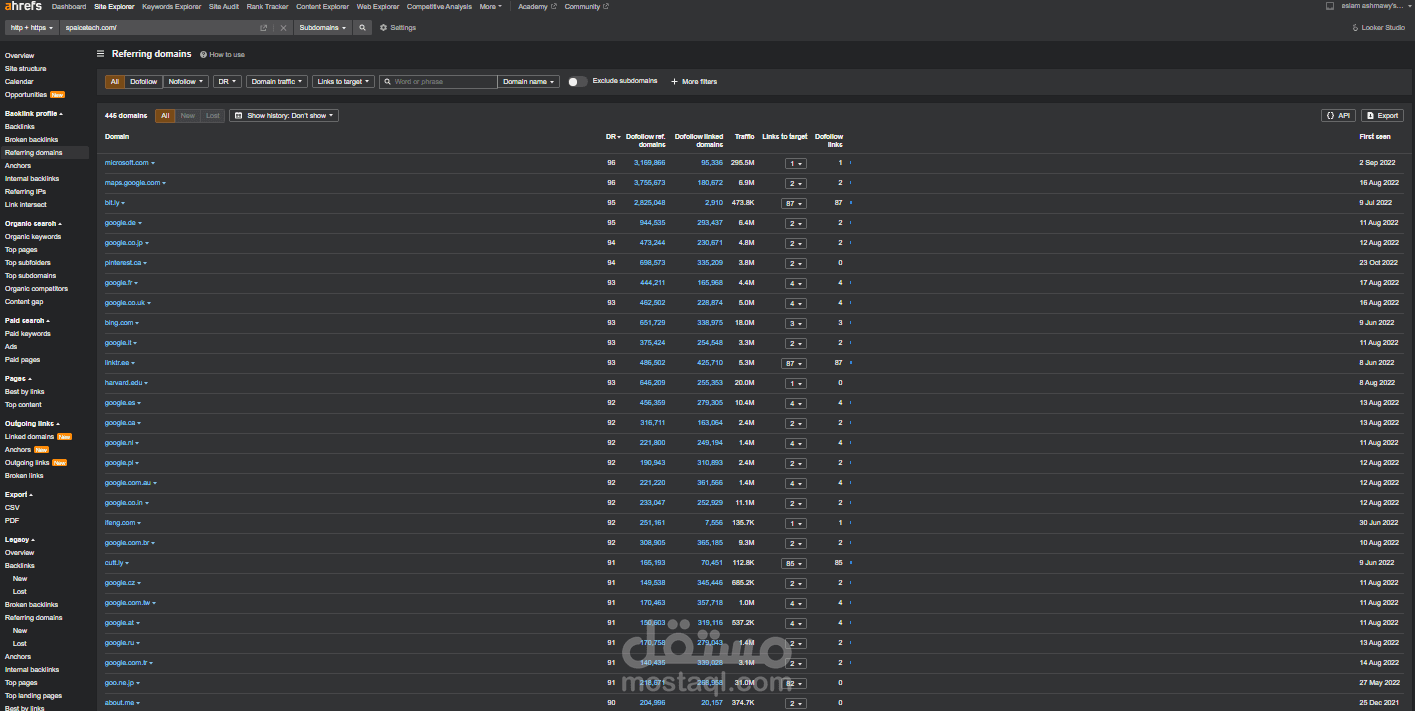Collapse Organic search sidebar section
This screenshot has width=1415, height=711.
tap(33, 224)
